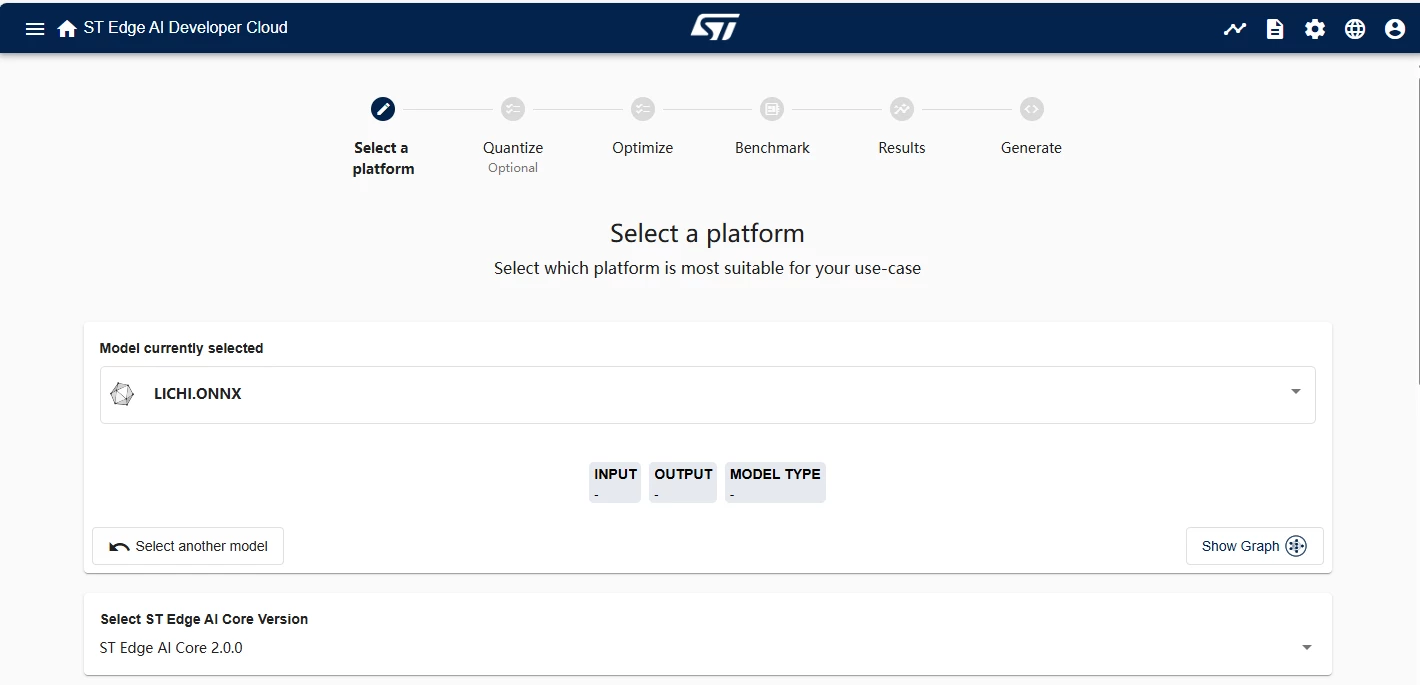This screenshot has height=685, width=1420.
Task: Click the LICHI.ONNX model polyhedron icon
Action: point(122,394)
